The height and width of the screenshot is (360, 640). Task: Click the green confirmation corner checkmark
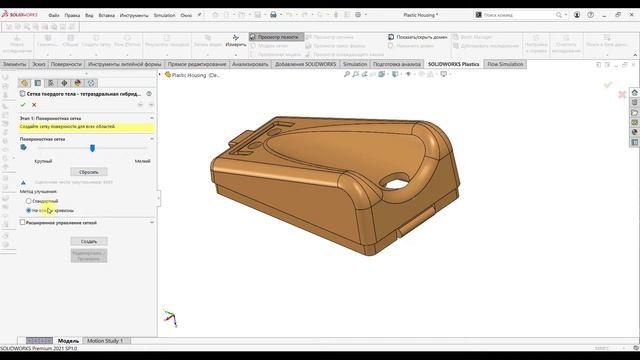[608, 84]
